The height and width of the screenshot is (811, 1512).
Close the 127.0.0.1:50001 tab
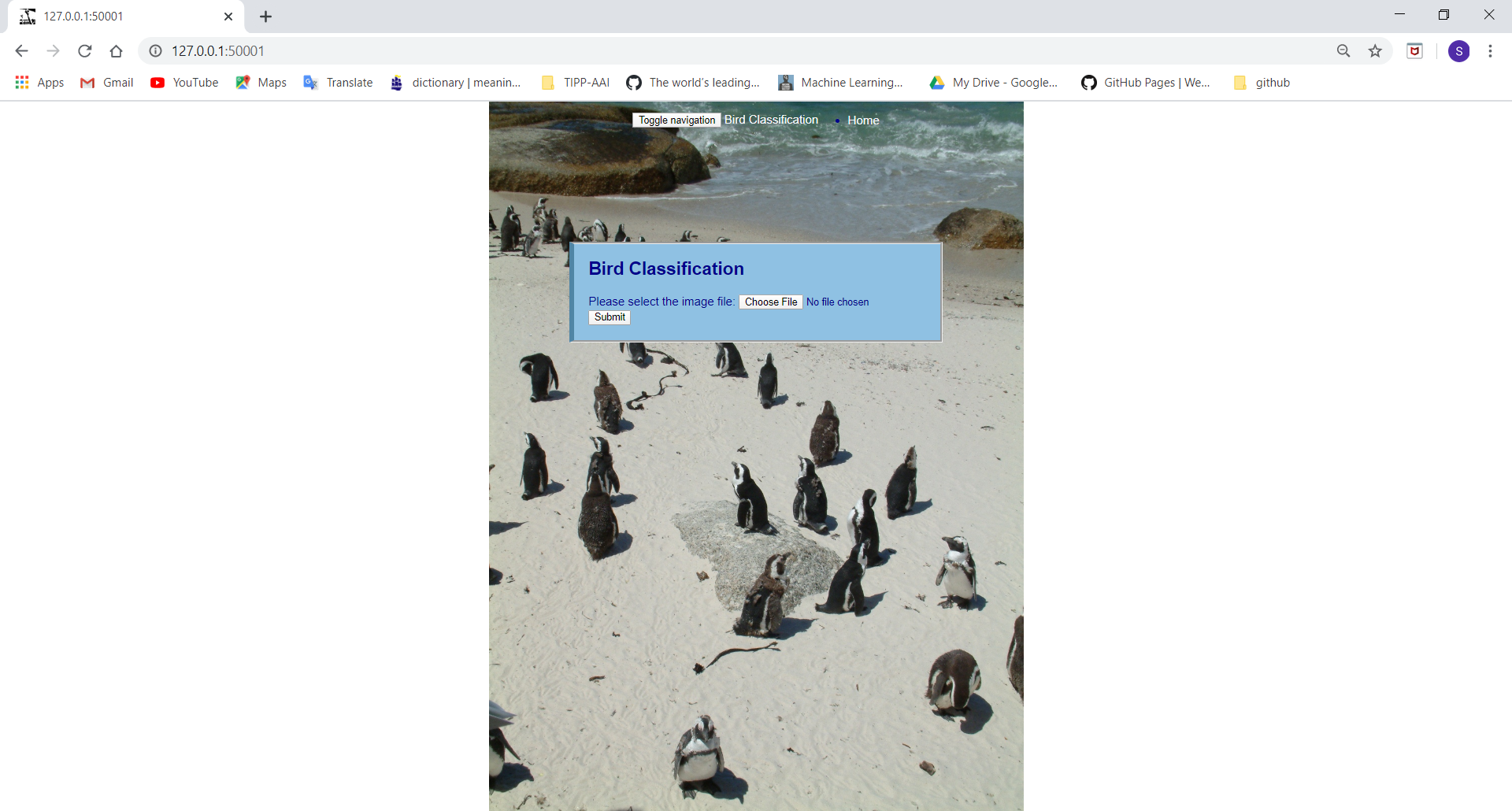tap(228, 17)
